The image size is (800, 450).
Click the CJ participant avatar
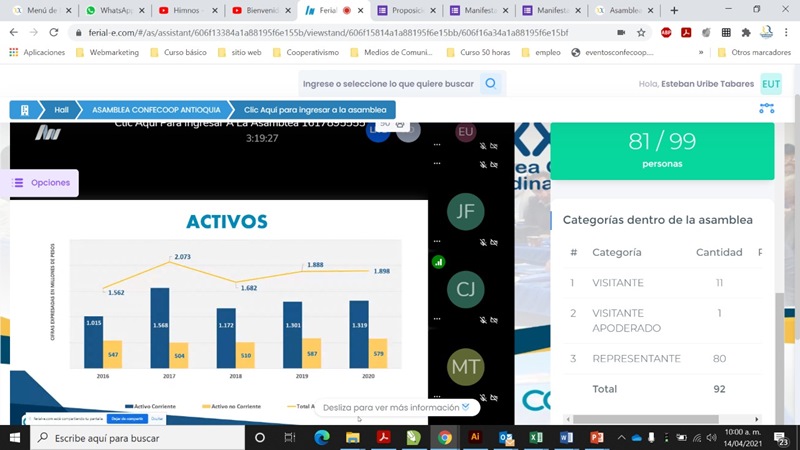(465, 289)
